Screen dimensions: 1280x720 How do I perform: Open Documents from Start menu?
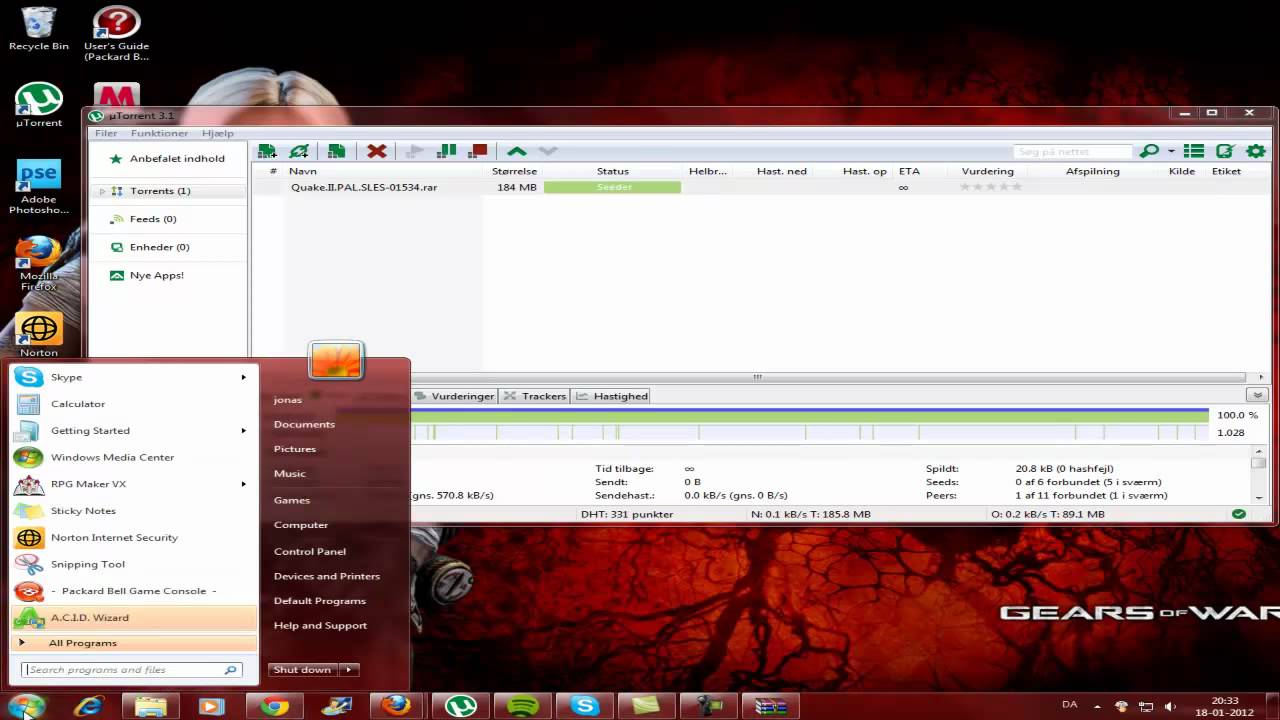point(304,424)
